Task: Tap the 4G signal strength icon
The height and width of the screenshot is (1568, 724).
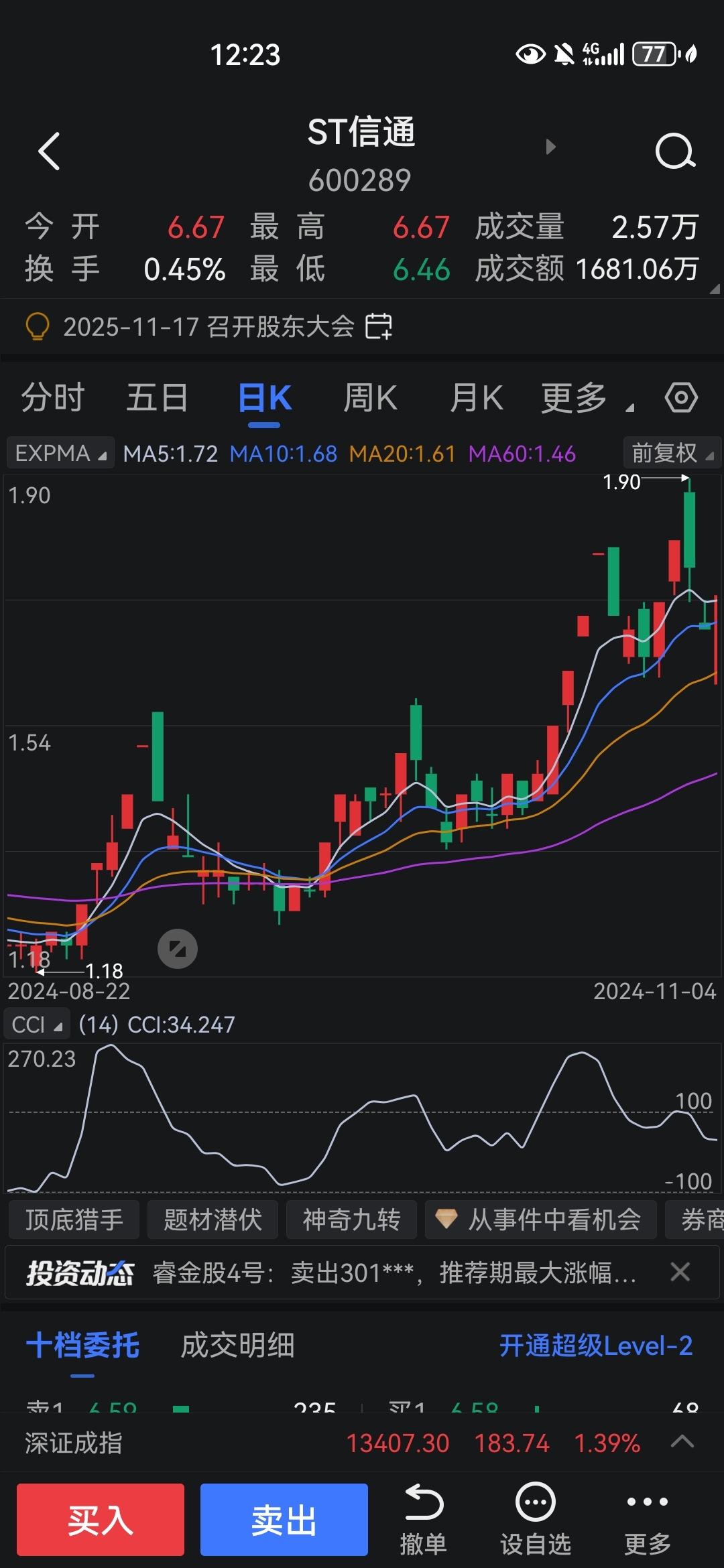Action: click(x=603, y=54)
